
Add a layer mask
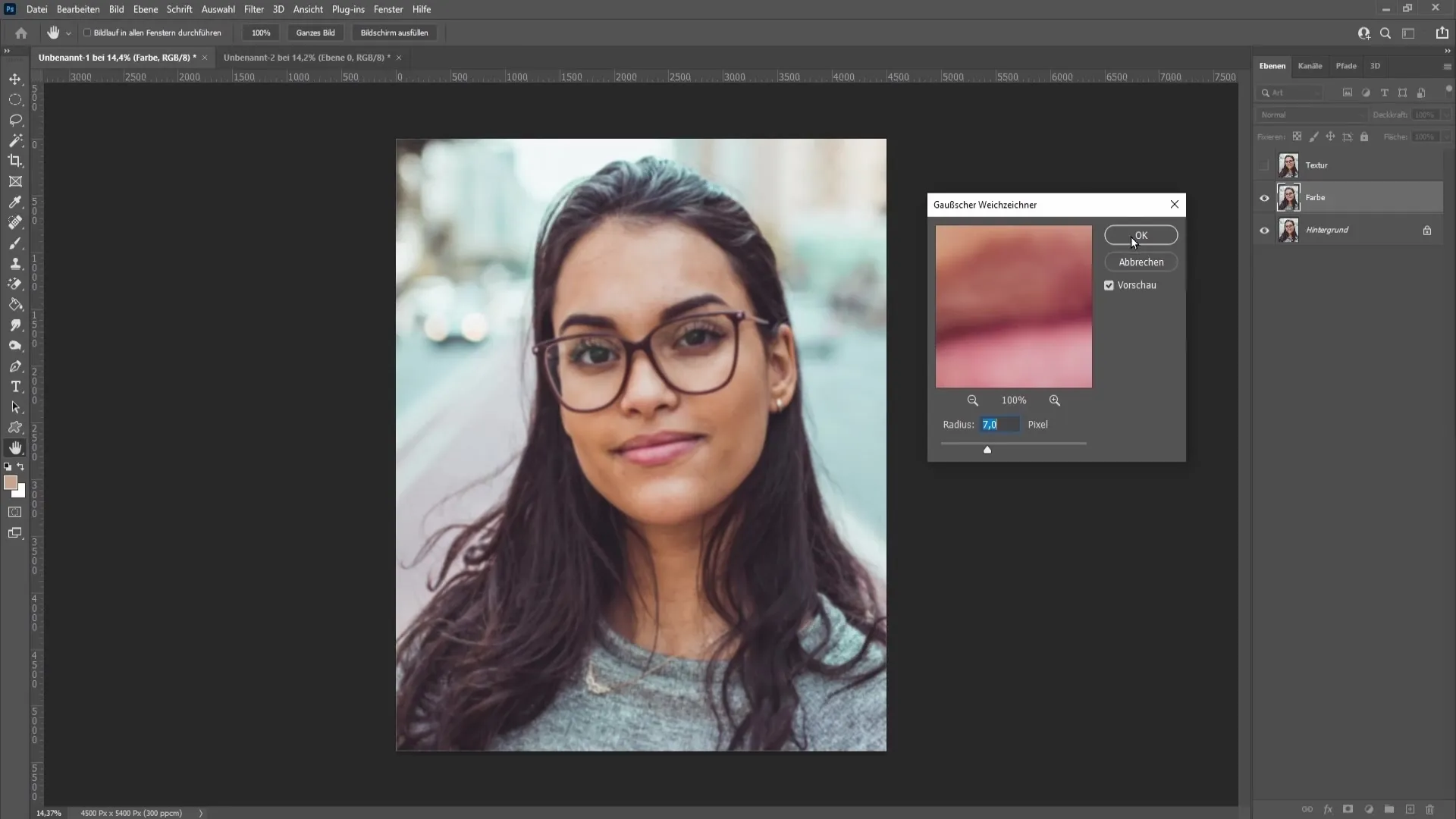click(1348, 809)
